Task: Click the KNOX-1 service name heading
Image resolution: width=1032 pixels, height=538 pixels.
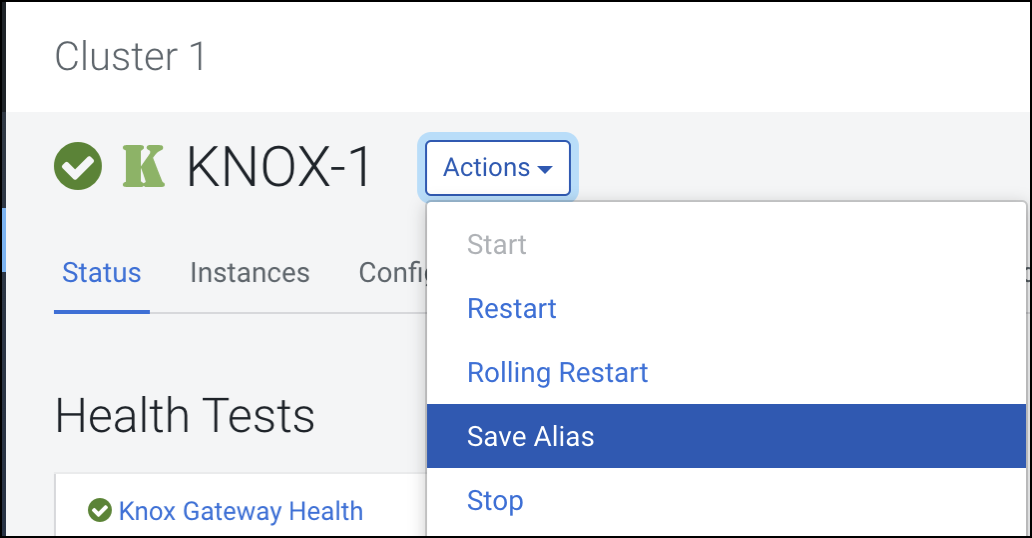Action: click(279, 167)
